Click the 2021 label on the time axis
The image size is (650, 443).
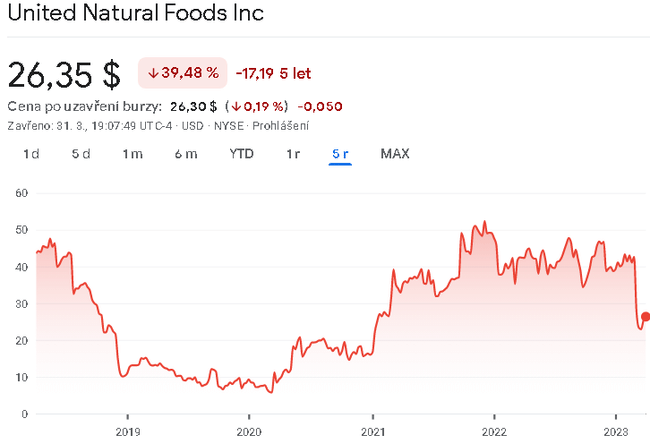[x=372, y=432]
